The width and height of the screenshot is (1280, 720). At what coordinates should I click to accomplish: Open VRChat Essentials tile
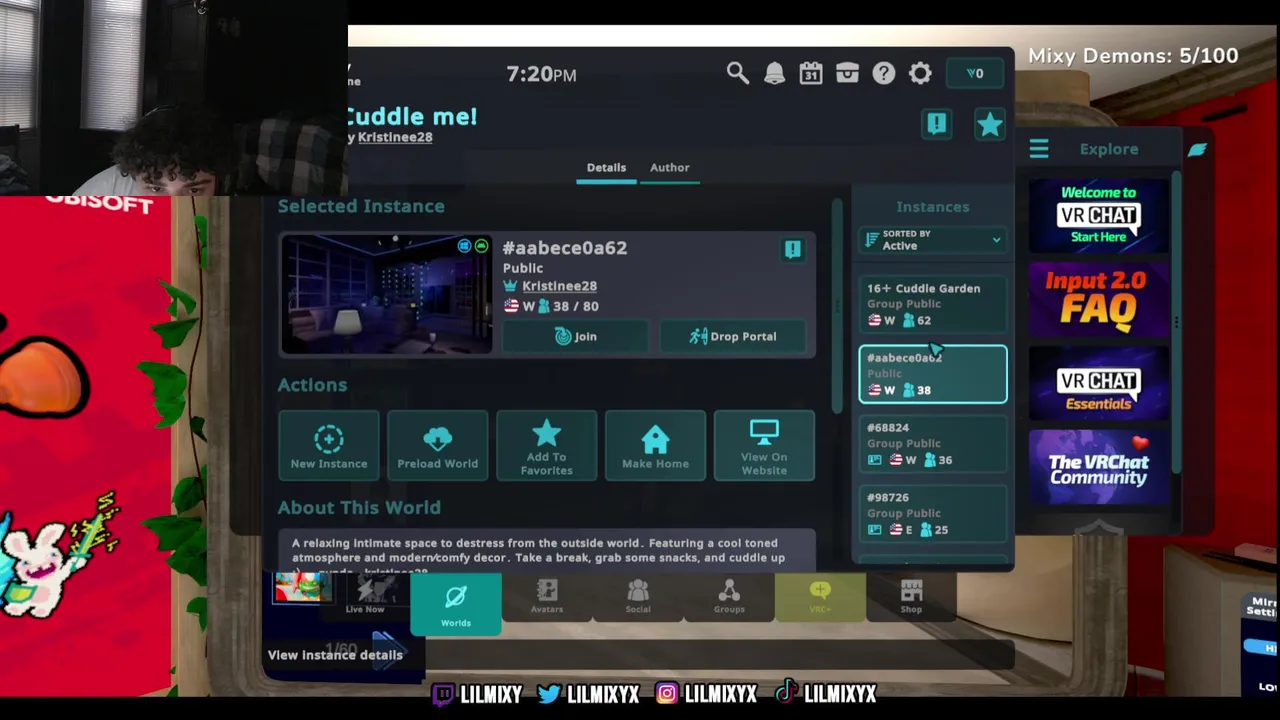(x=1098, y=384)
